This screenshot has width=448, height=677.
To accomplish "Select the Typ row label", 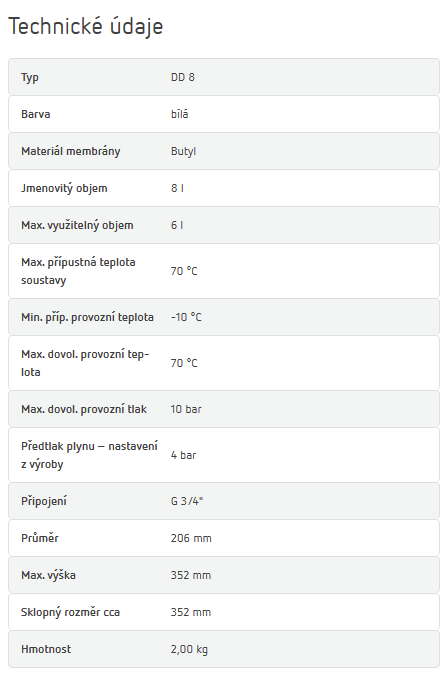I will point(30,78).
